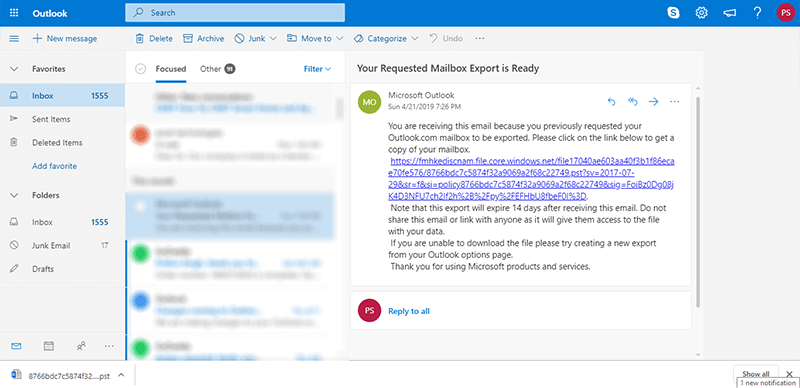This screenshot has width=800, height=388.
Task: Close the downloads bar with X
Action: (x=789, y=374)
